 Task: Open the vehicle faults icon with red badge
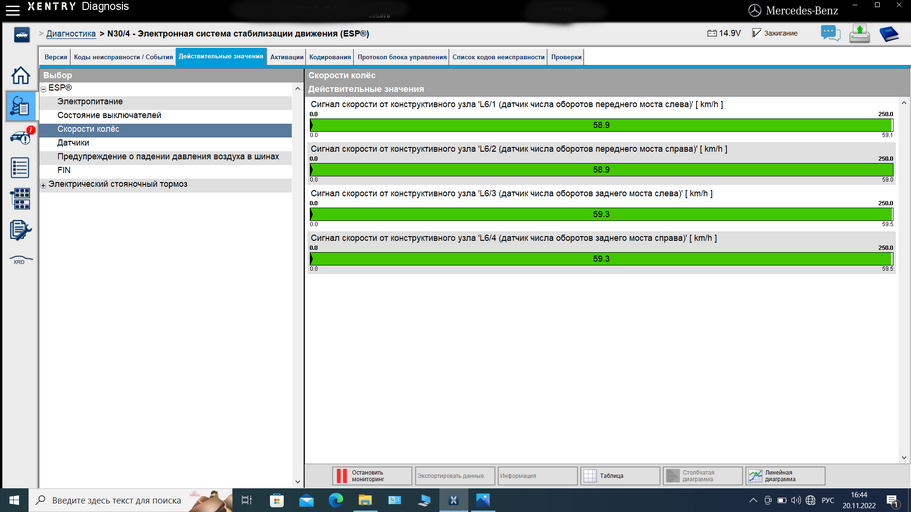pos(21,137)
